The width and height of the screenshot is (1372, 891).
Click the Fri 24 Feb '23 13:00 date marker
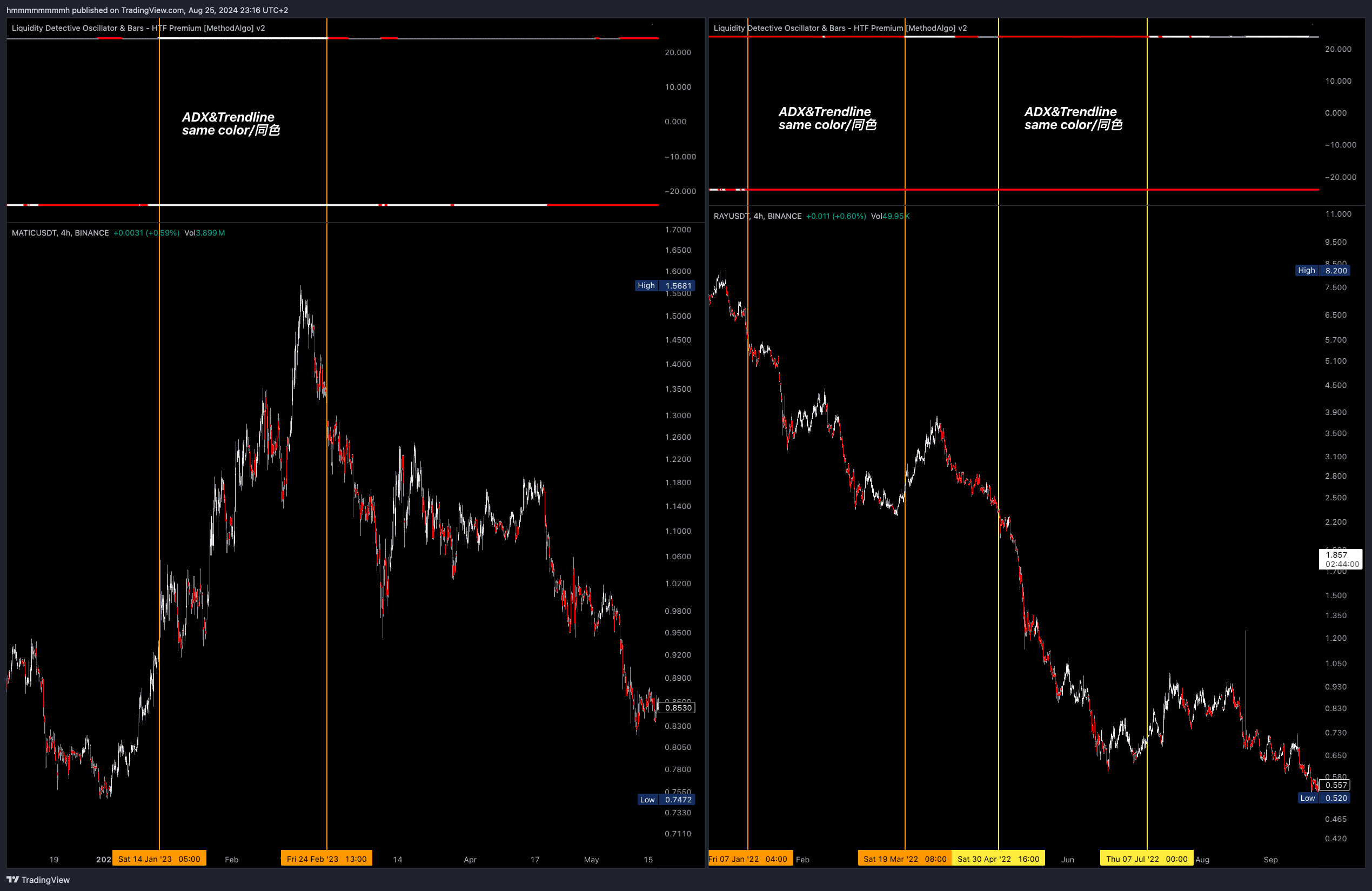(326, 859)
